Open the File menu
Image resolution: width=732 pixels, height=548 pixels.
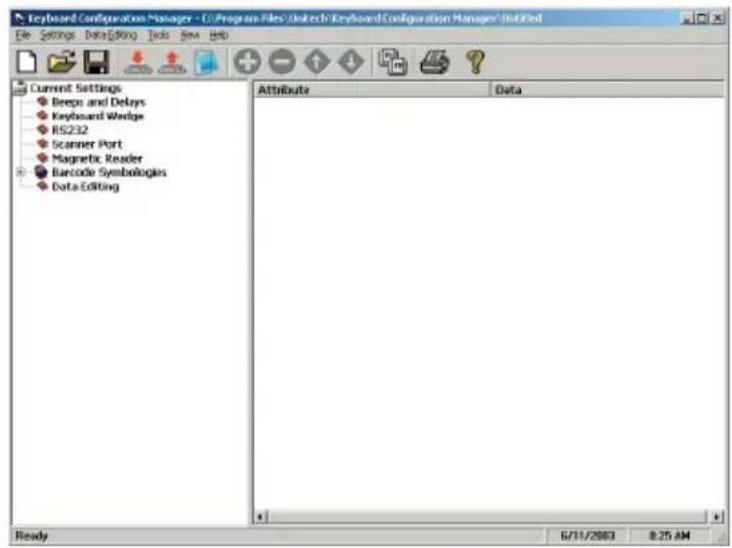point(23,35)
